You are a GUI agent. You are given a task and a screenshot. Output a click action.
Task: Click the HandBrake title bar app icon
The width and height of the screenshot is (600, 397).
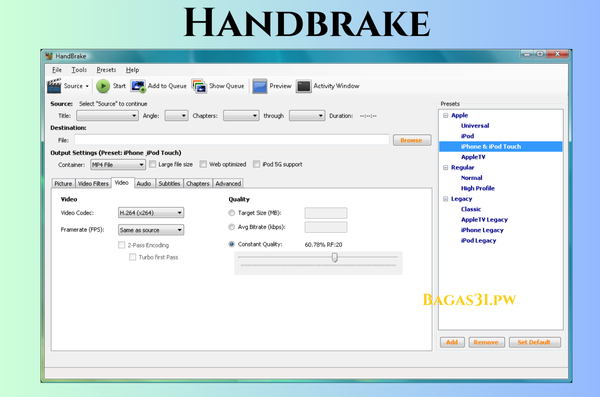click(x=49, y=56)
